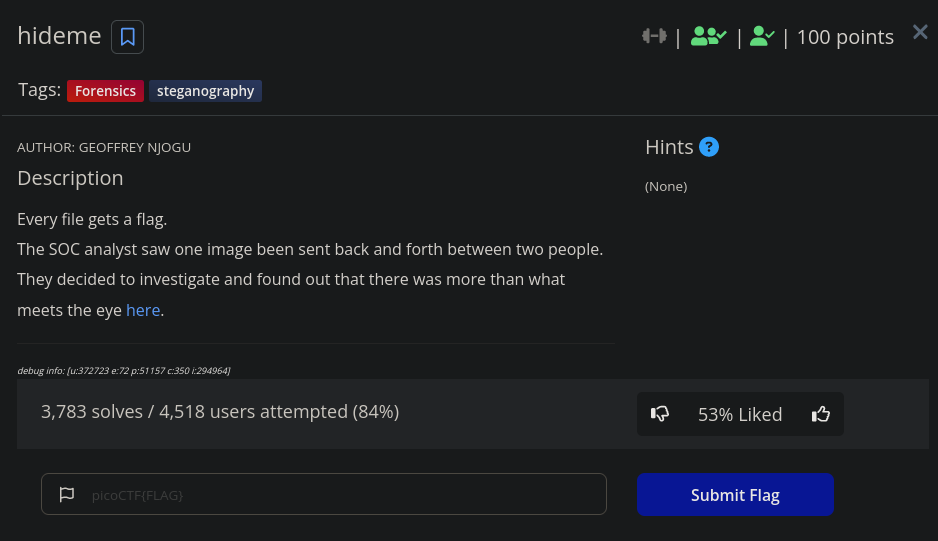Click the solves statistics text
The width and height of the screenshot is (938, 541).
(220, 412)
